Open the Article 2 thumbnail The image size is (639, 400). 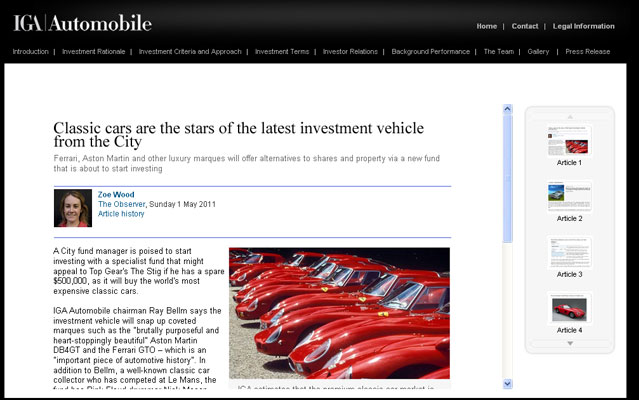click(x=569, y=196)
